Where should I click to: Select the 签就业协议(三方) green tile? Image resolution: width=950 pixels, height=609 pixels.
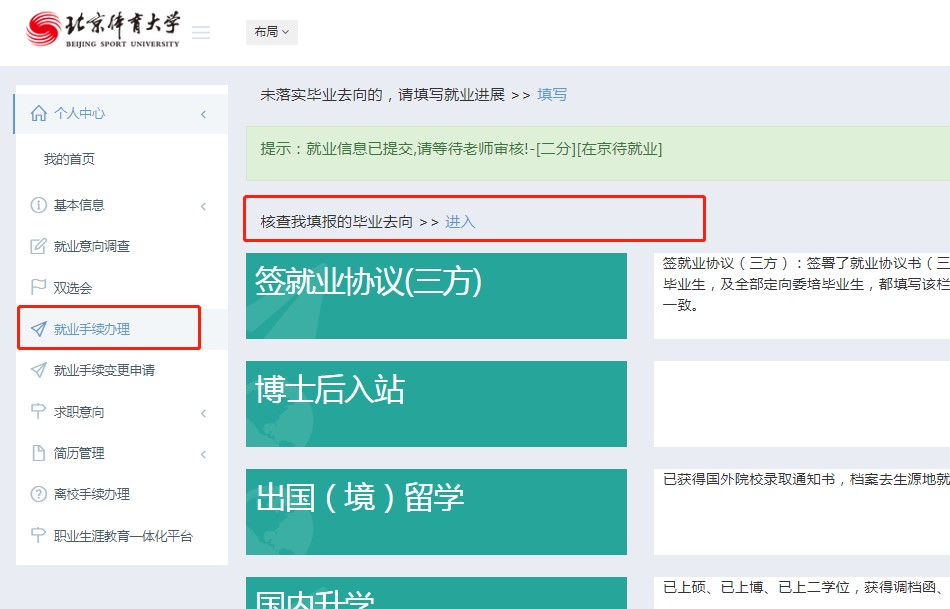(x=436, y=296)
